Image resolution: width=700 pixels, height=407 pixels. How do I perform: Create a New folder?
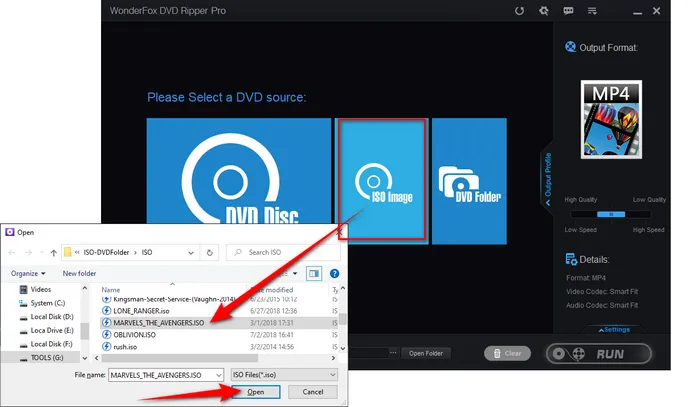click(79, 273)
